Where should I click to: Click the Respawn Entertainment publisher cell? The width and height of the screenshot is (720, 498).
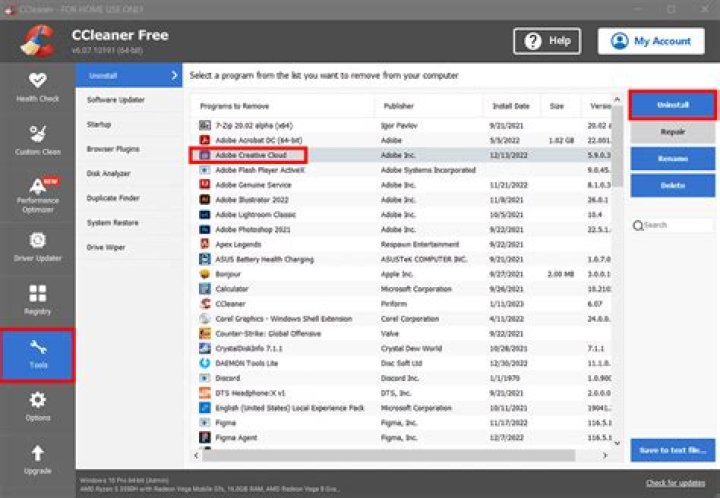coord(420,244)
